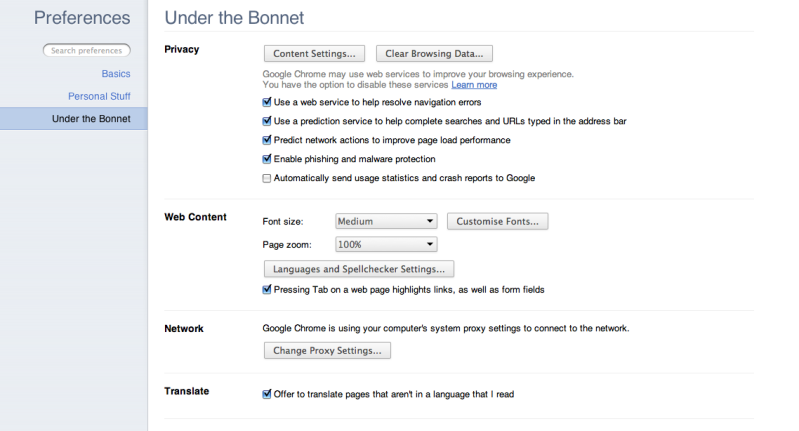799x431 pixels.
Task: Untick the resolve navigation errors checkbox
Action: point(267,102)
